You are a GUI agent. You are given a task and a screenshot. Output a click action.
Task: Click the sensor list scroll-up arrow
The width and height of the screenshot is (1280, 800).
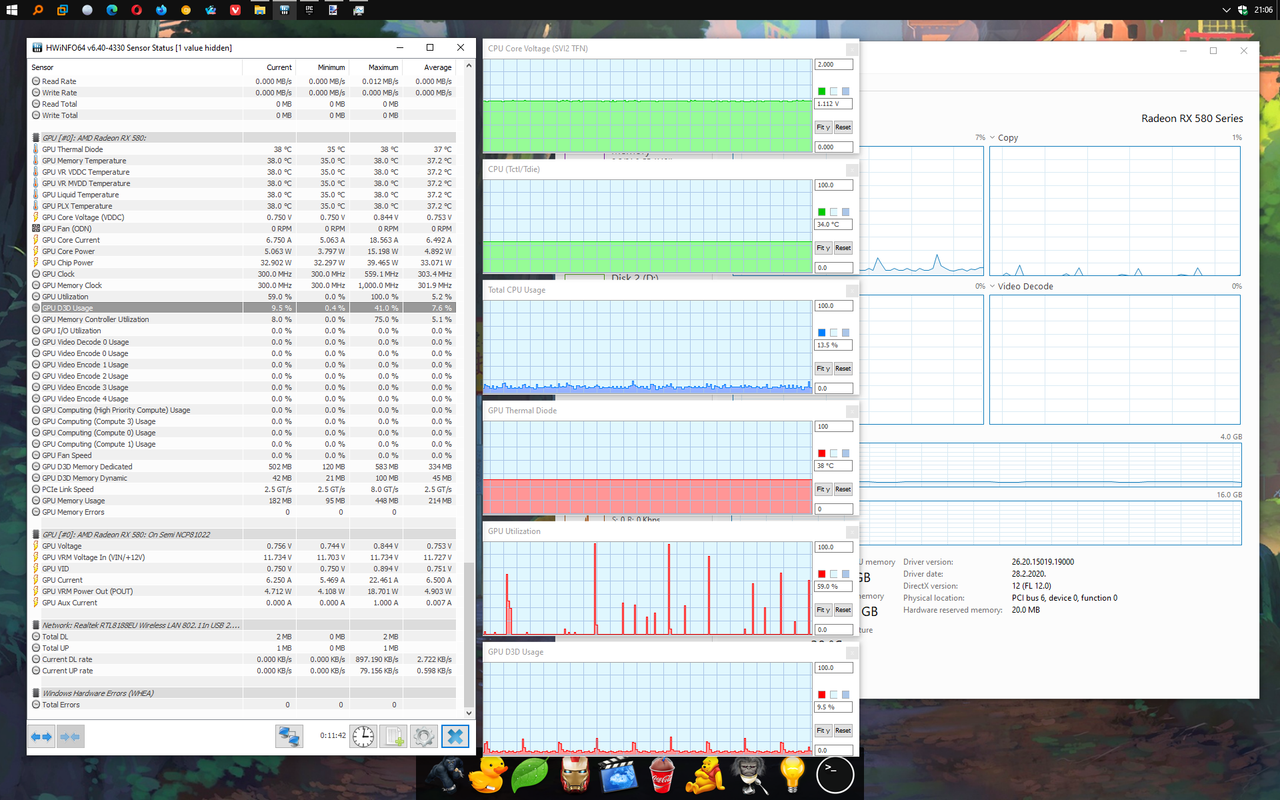(x=470, y=66)
